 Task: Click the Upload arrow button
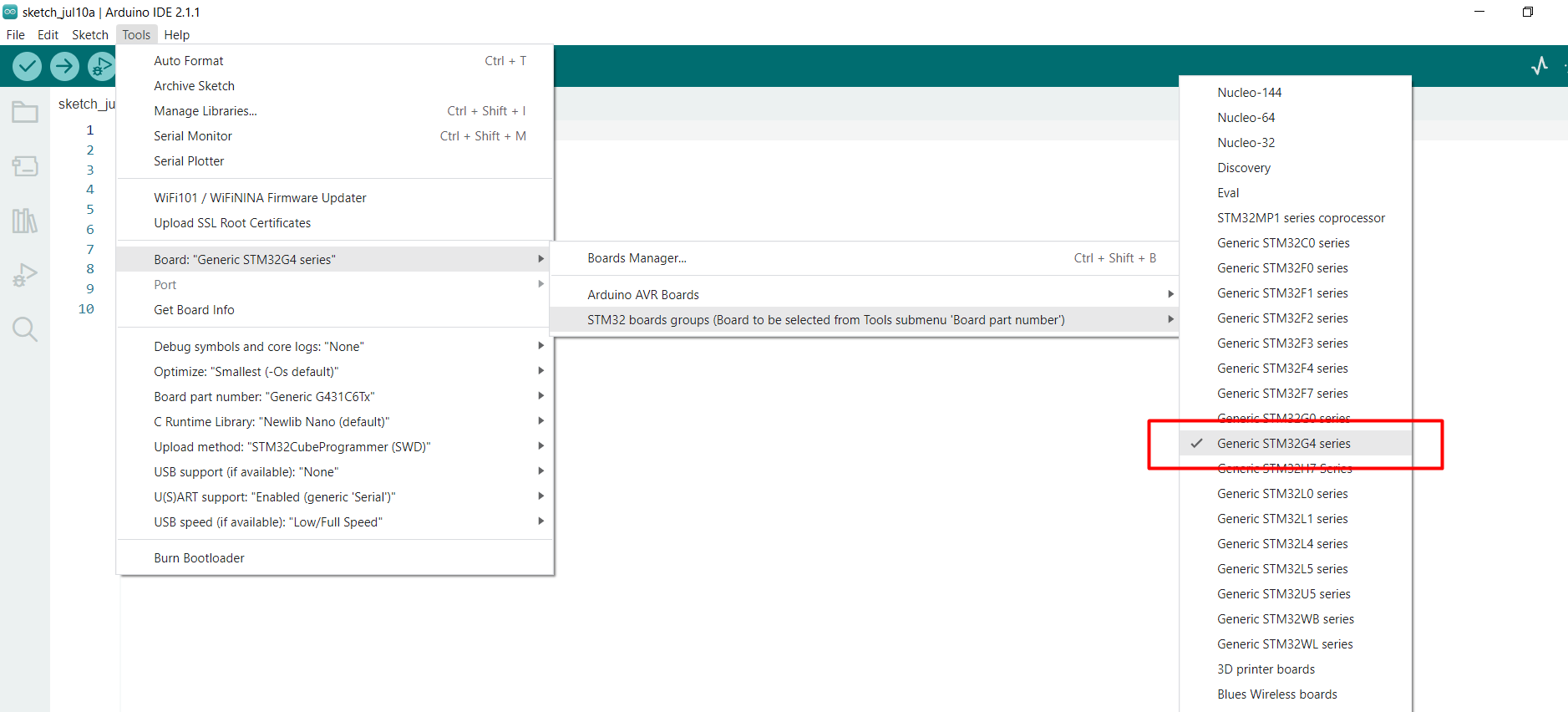pos(64,66)
